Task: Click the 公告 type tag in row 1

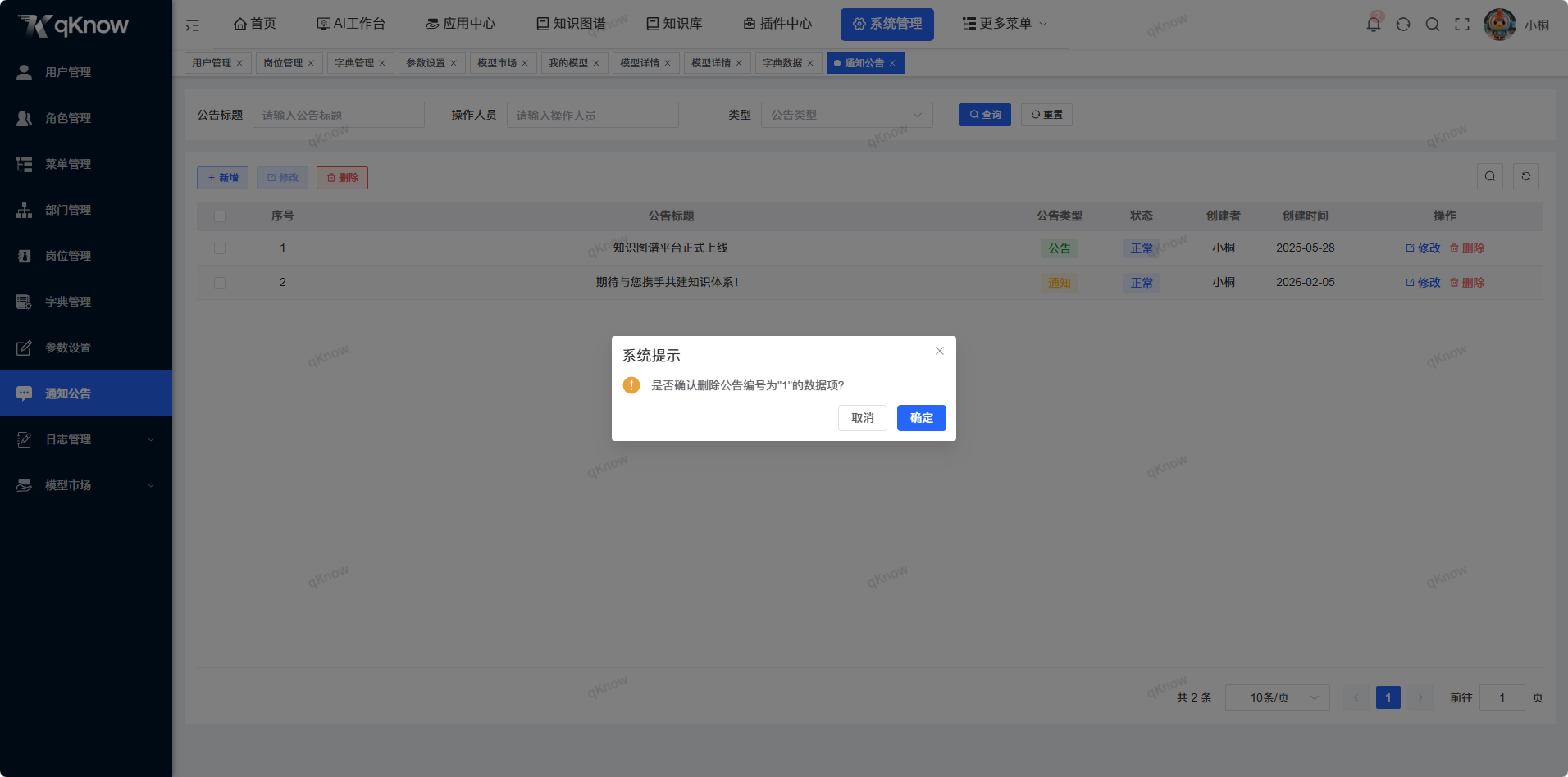Action: (1060, 248)
